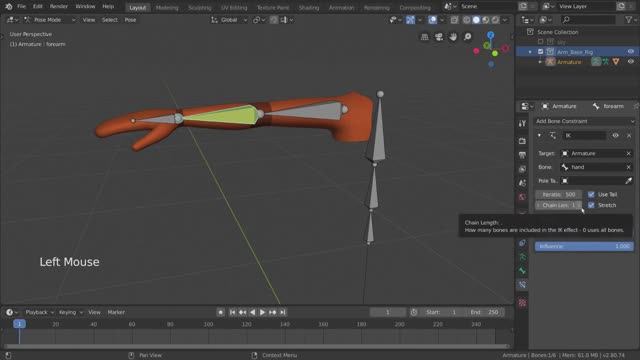Jump to the last frame
Screen dimensions: 640x360
tap(282, 312)
